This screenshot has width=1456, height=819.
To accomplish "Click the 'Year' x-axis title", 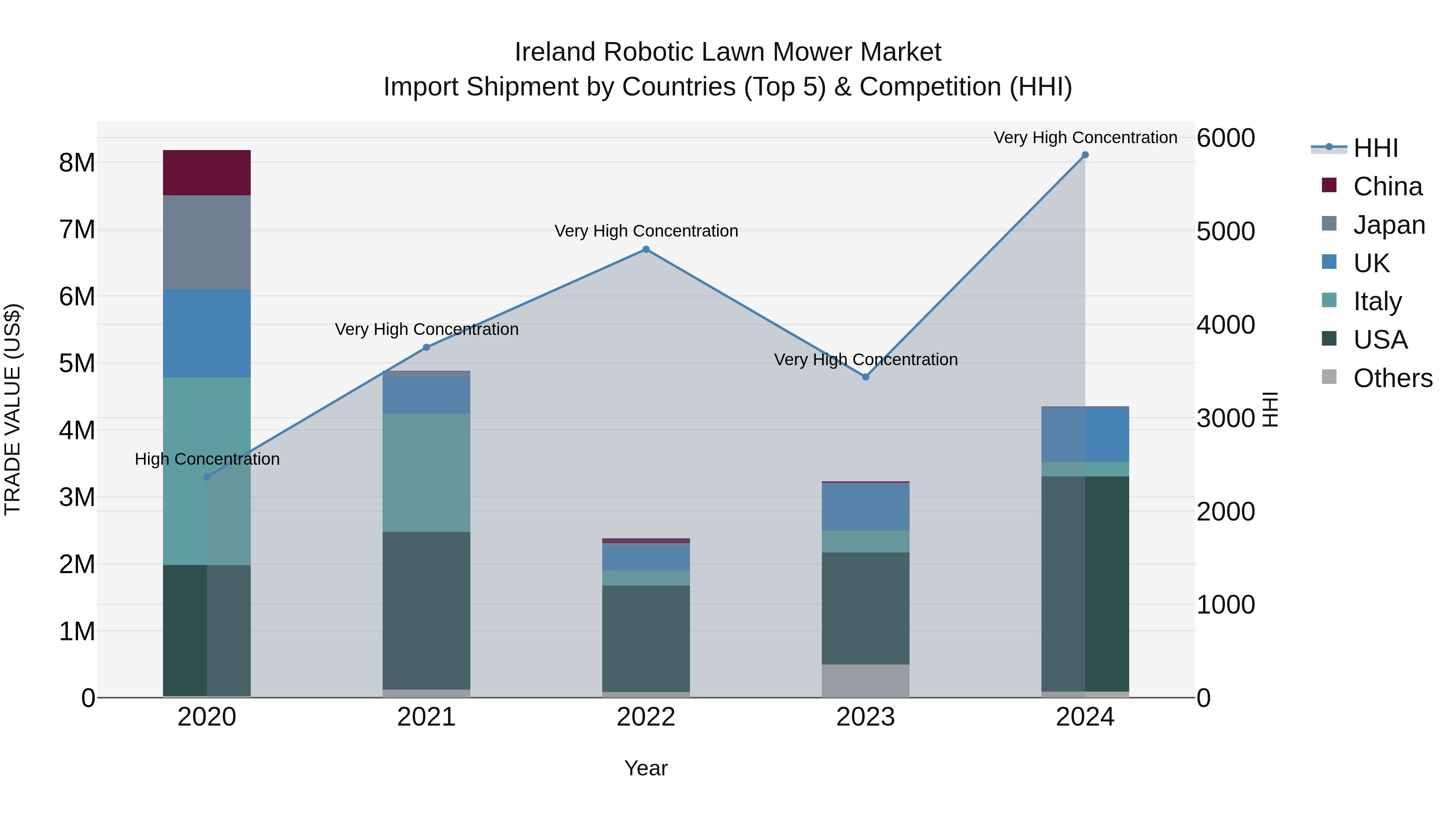I will tap(646, 769).
